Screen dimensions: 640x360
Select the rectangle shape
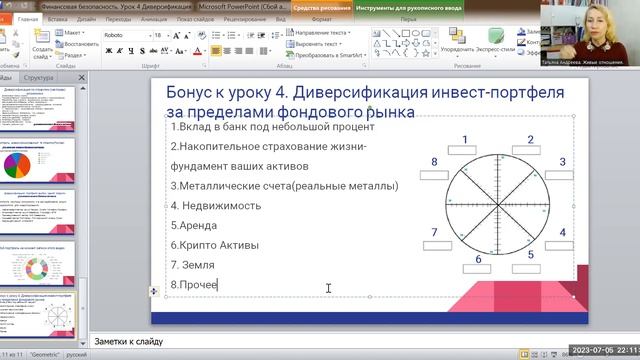click(406, 33)
